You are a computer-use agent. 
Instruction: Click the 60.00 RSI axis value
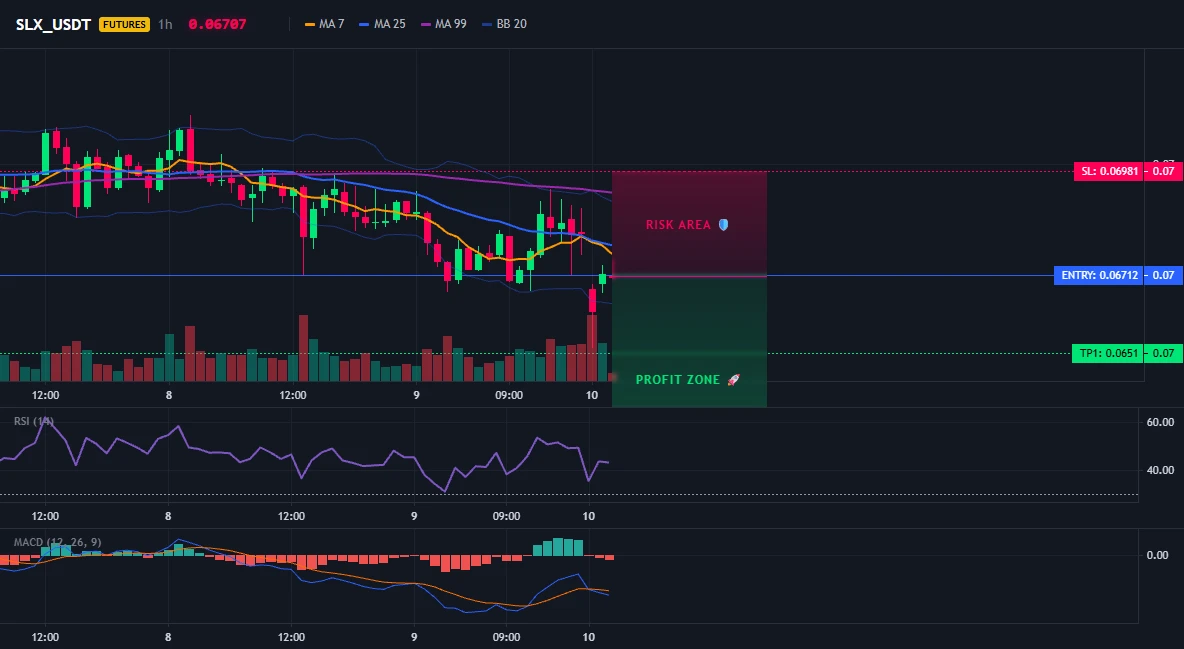(1160, 422)
